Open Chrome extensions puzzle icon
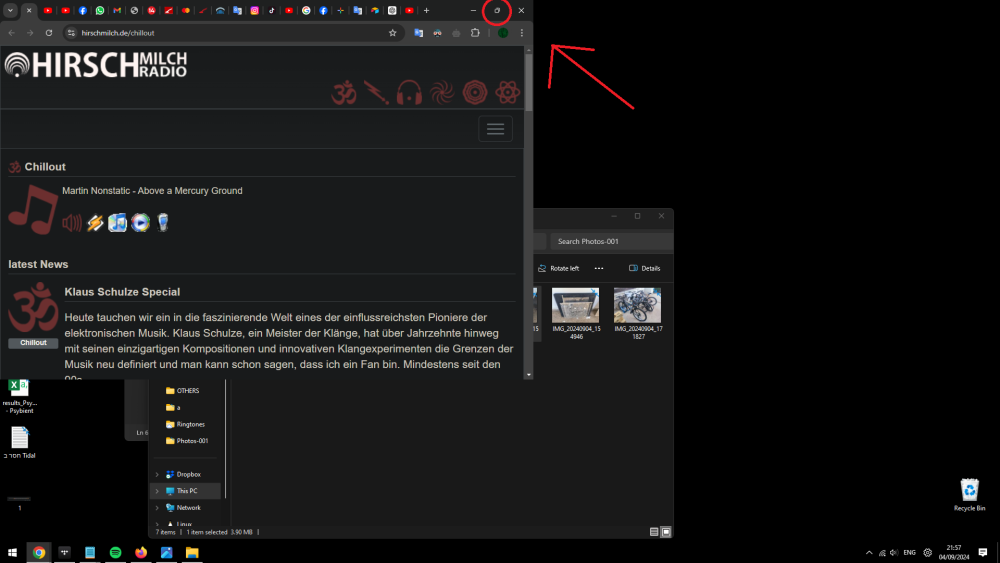The height and width of the screenshot is (563, 1000). [475, 33]
